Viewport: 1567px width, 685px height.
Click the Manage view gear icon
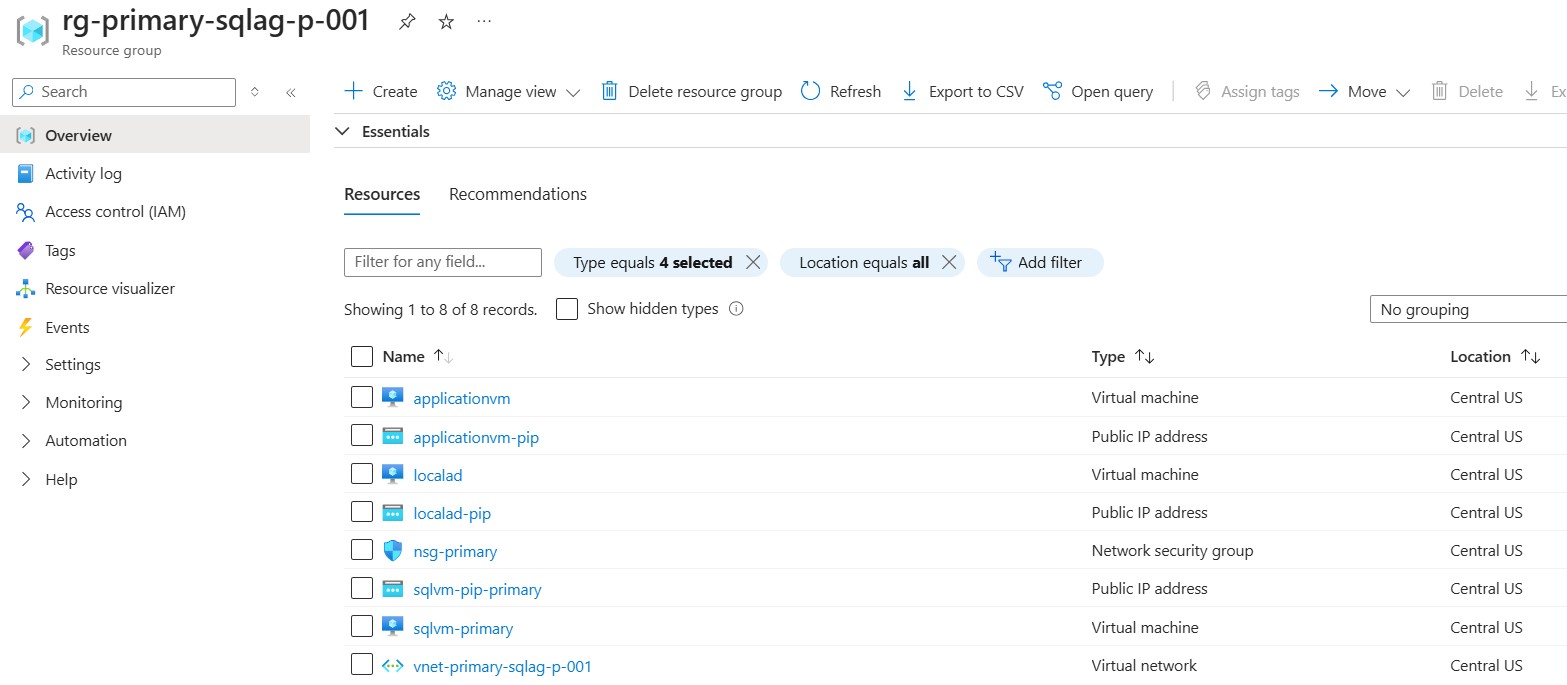[x=447, y=91]
